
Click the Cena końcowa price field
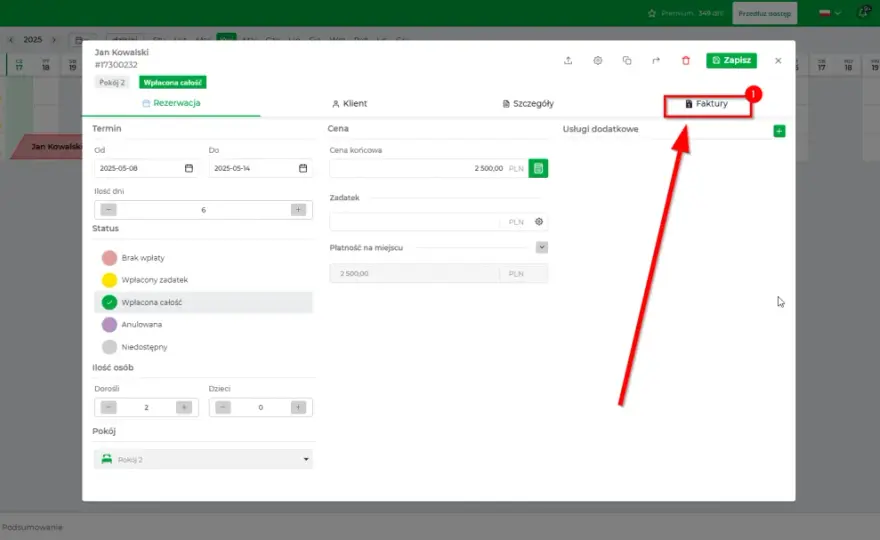coord(428,168)
